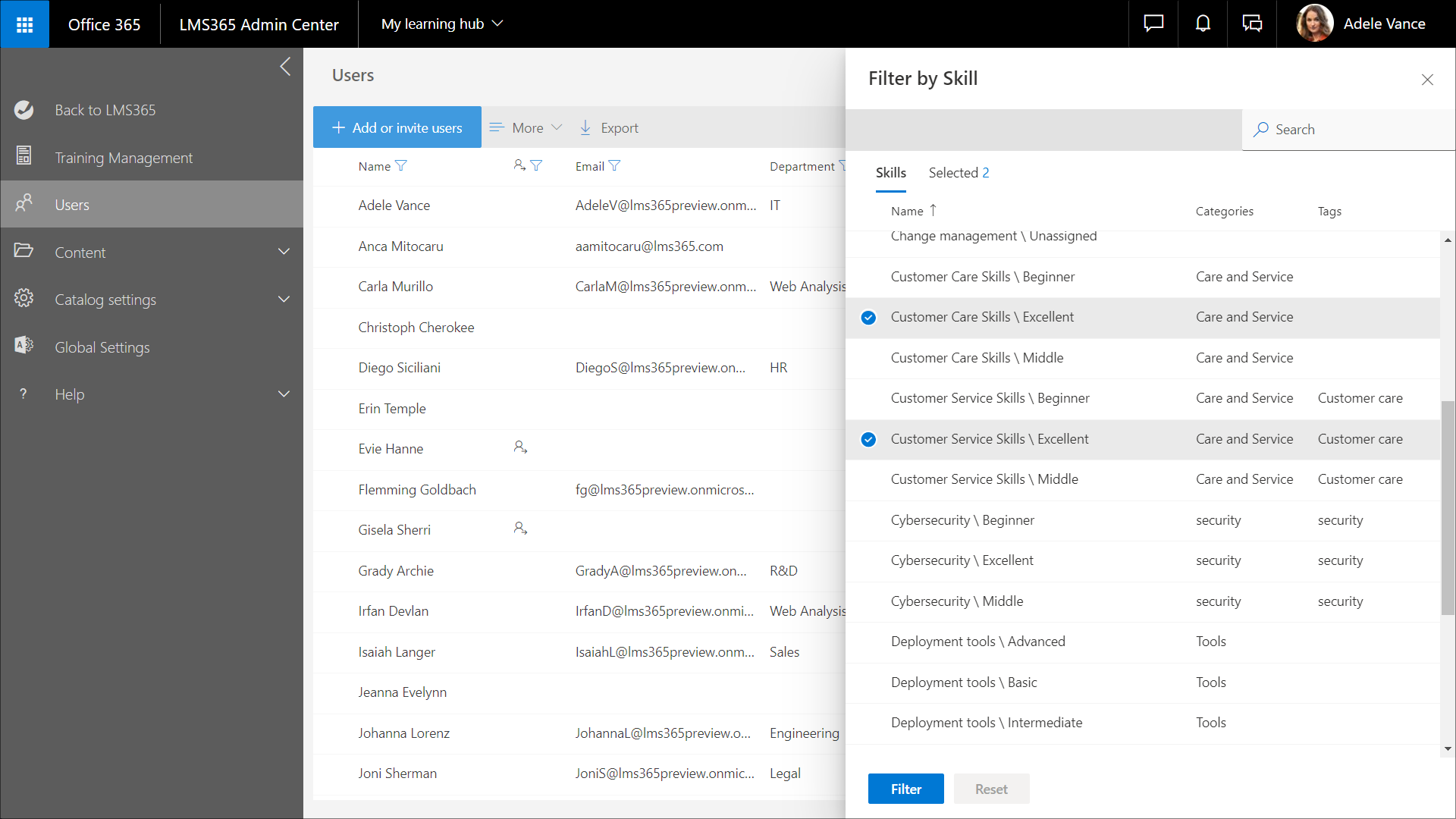Screen dimensions: 1456x819
Task: Uncheck Customer Service Skills \ Excellent
Action: [868, 439]
